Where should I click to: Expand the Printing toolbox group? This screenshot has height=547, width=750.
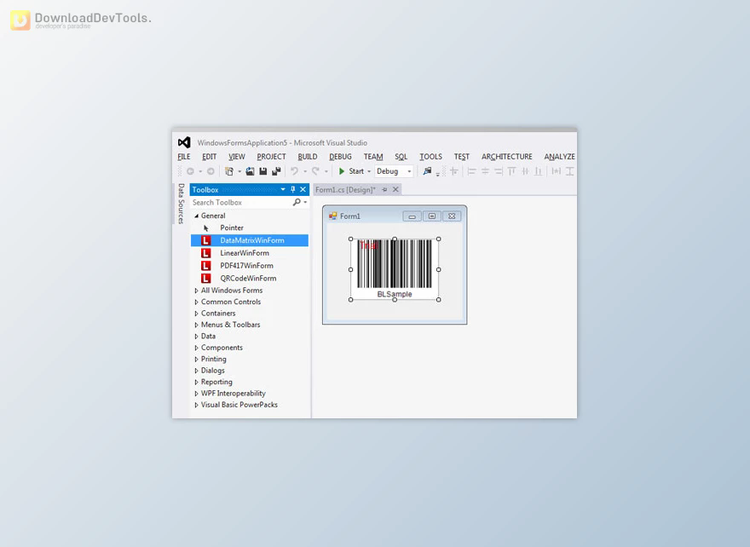coord(196,359)
